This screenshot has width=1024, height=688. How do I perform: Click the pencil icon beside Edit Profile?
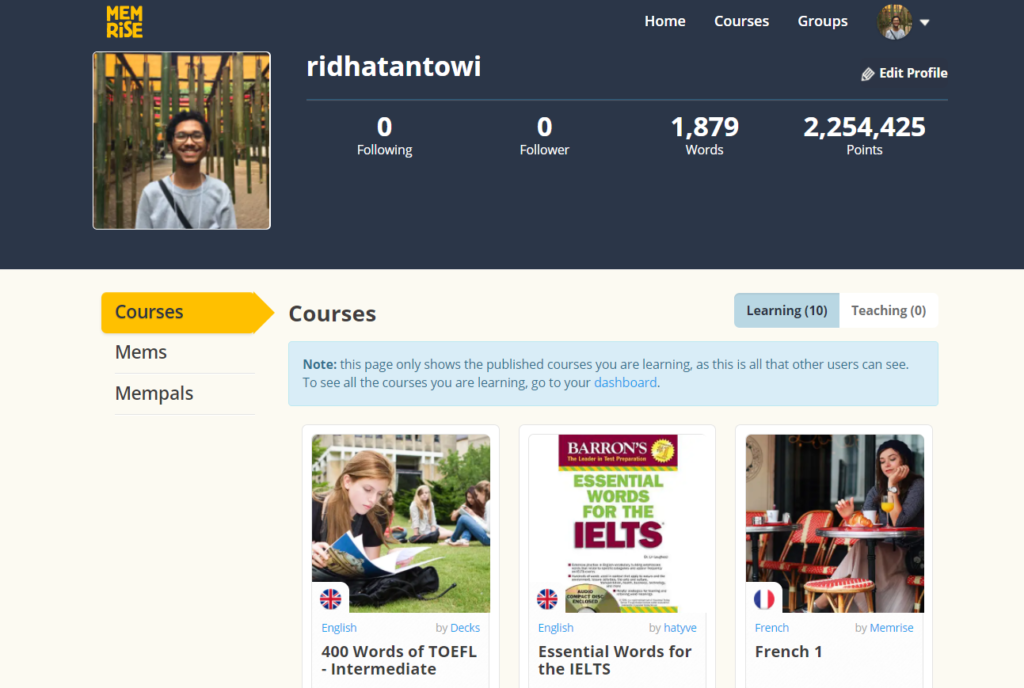868,74
